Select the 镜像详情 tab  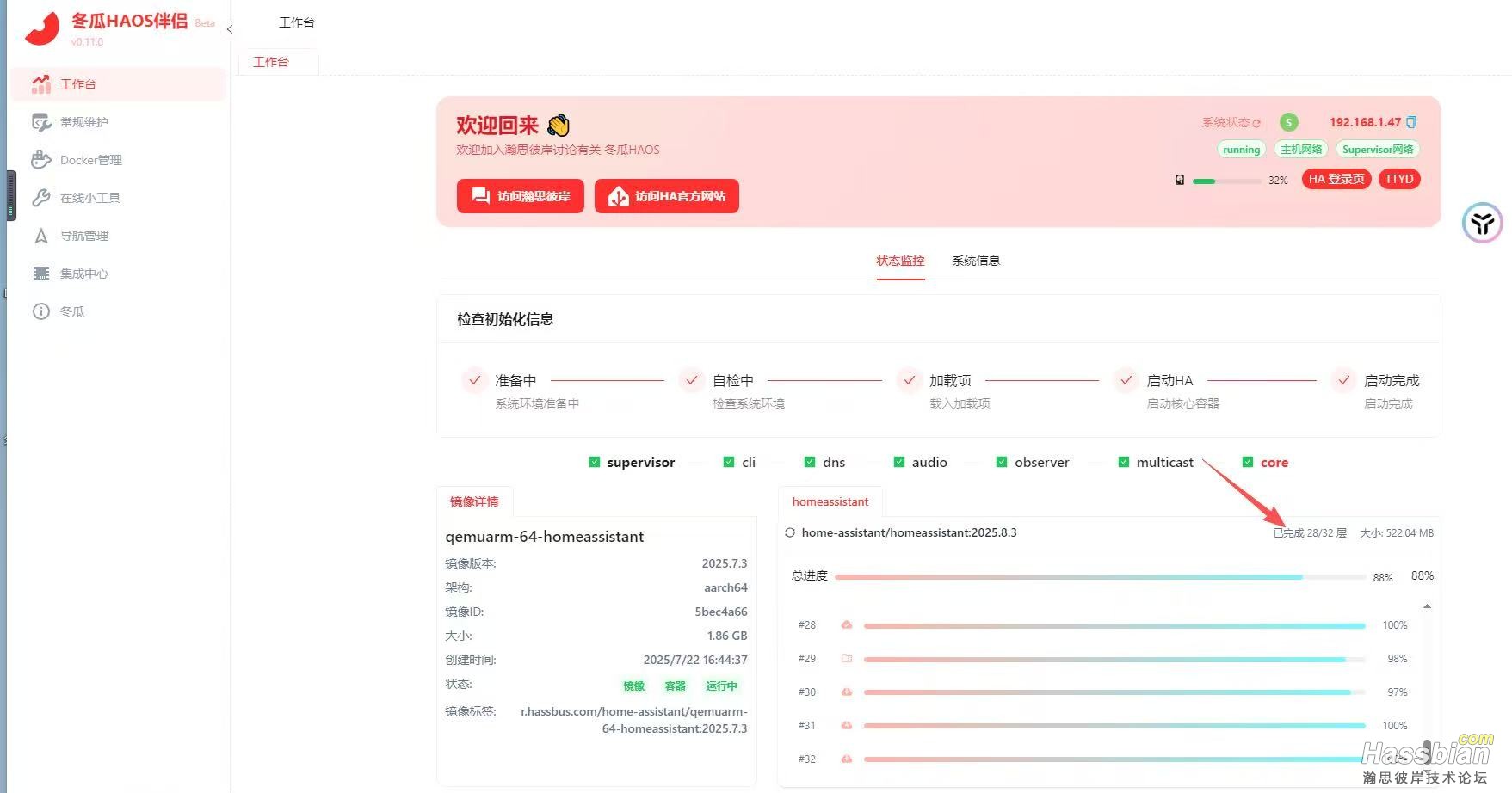[x=474, y=501]
